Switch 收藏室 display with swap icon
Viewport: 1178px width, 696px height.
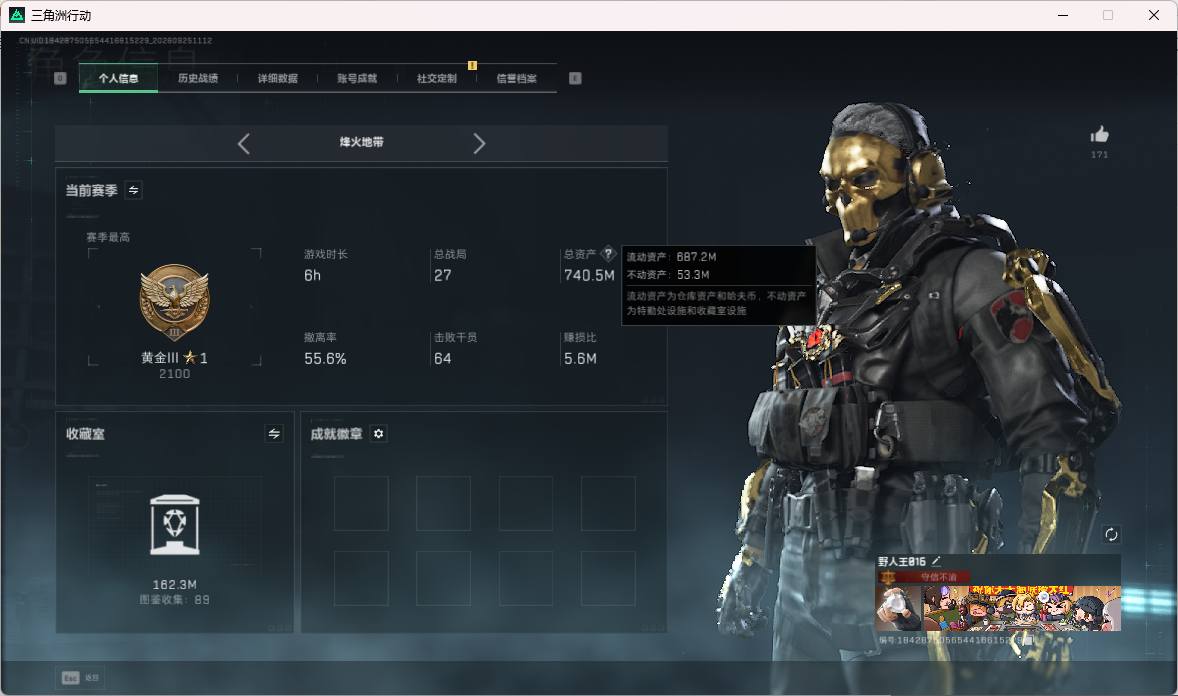[x=274, y=434]
